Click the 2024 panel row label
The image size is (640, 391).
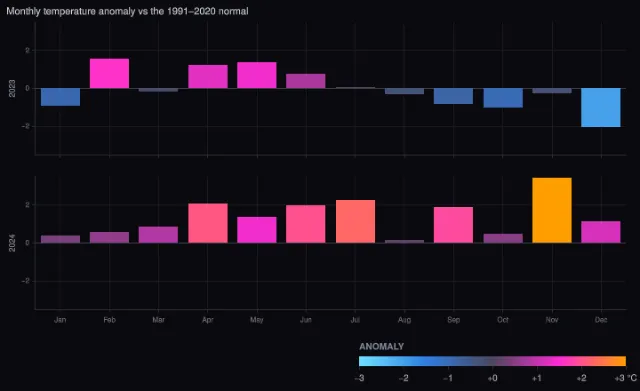pyautogui.click(x=12, y=243)
